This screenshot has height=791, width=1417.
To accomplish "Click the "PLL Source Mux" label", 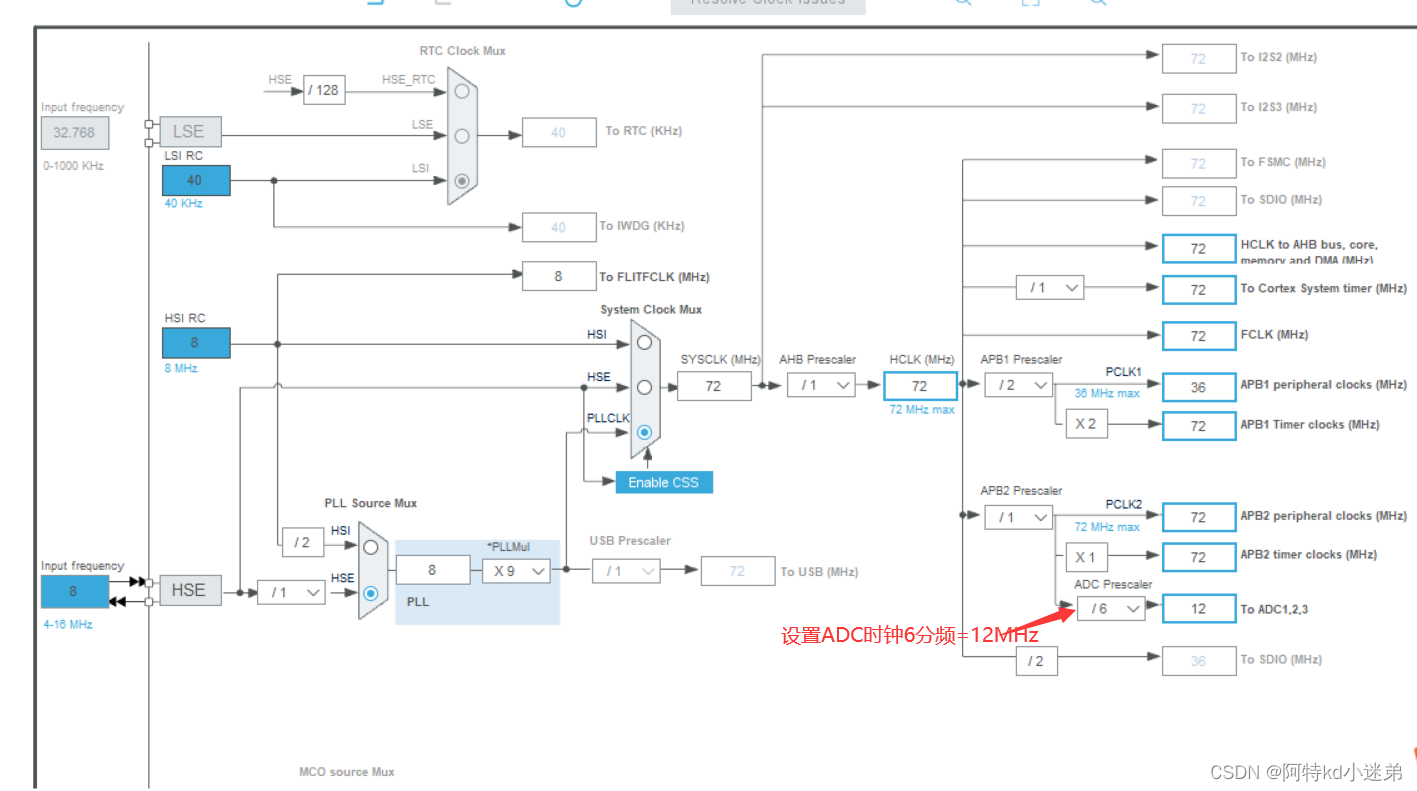I will pos(370,503).
